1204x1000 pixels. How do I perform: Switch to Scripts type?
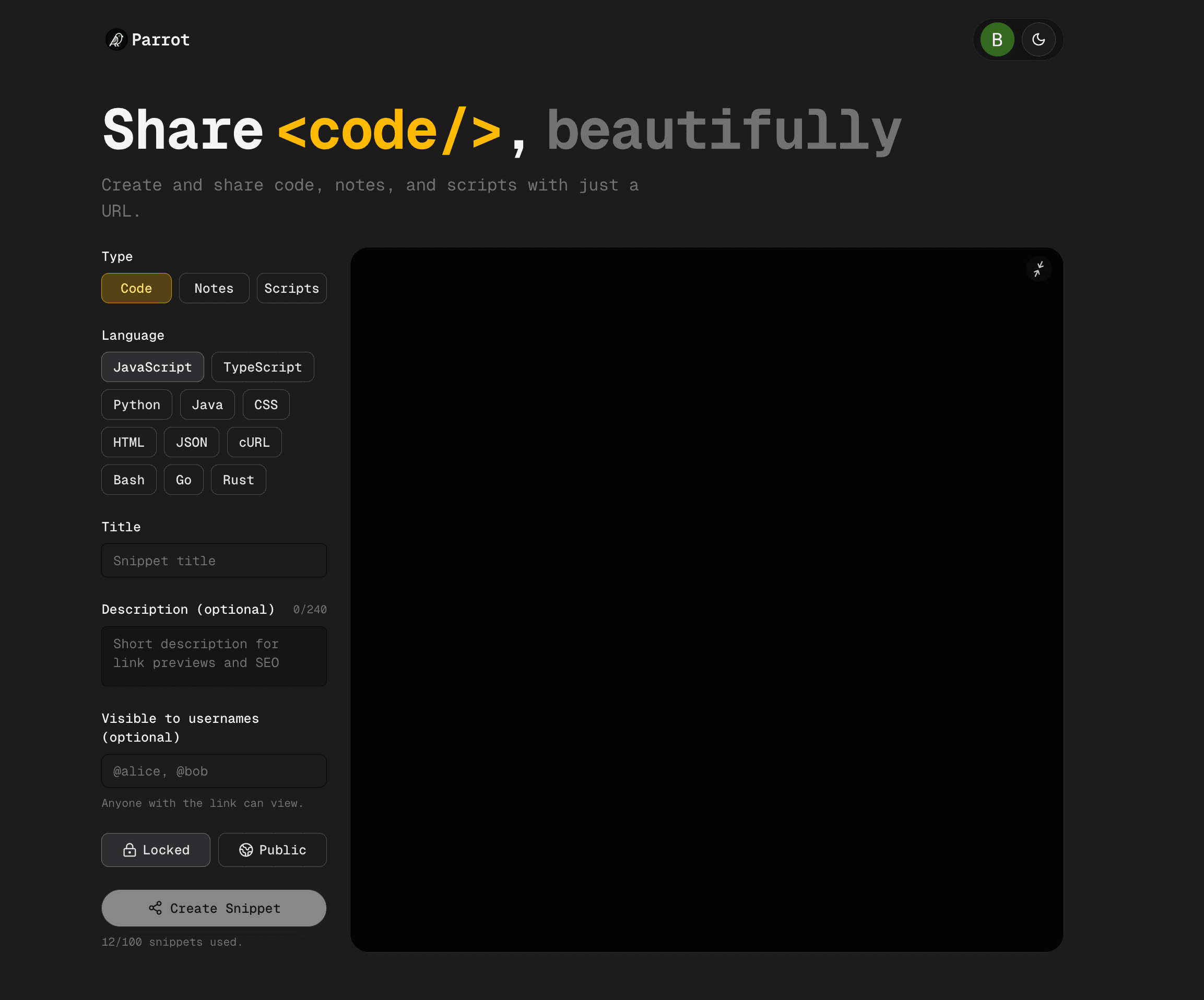(x=292, y=288)
